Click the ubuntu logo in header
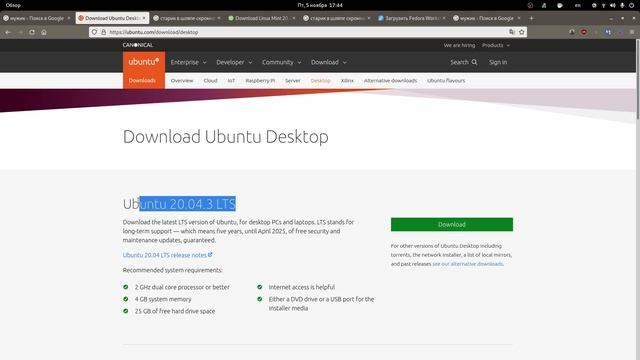This screenshot has width=640, height=360. (x=144, y=62)
